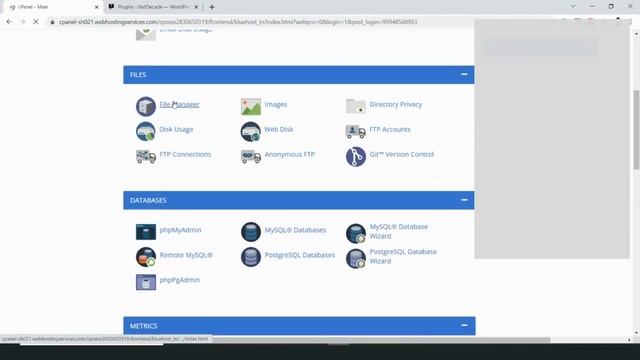Image resolution: width=640 pixels, height=360 pixels.
Task: Close the Plugins WordPress tab
Action: click(196, 7)
